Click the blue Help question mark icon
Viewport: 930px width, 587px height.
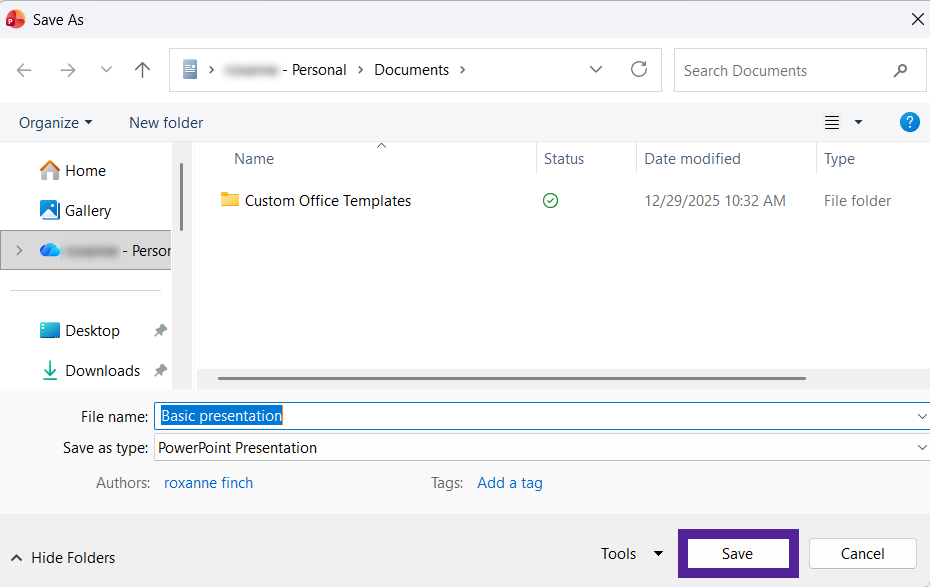(909, 122)
